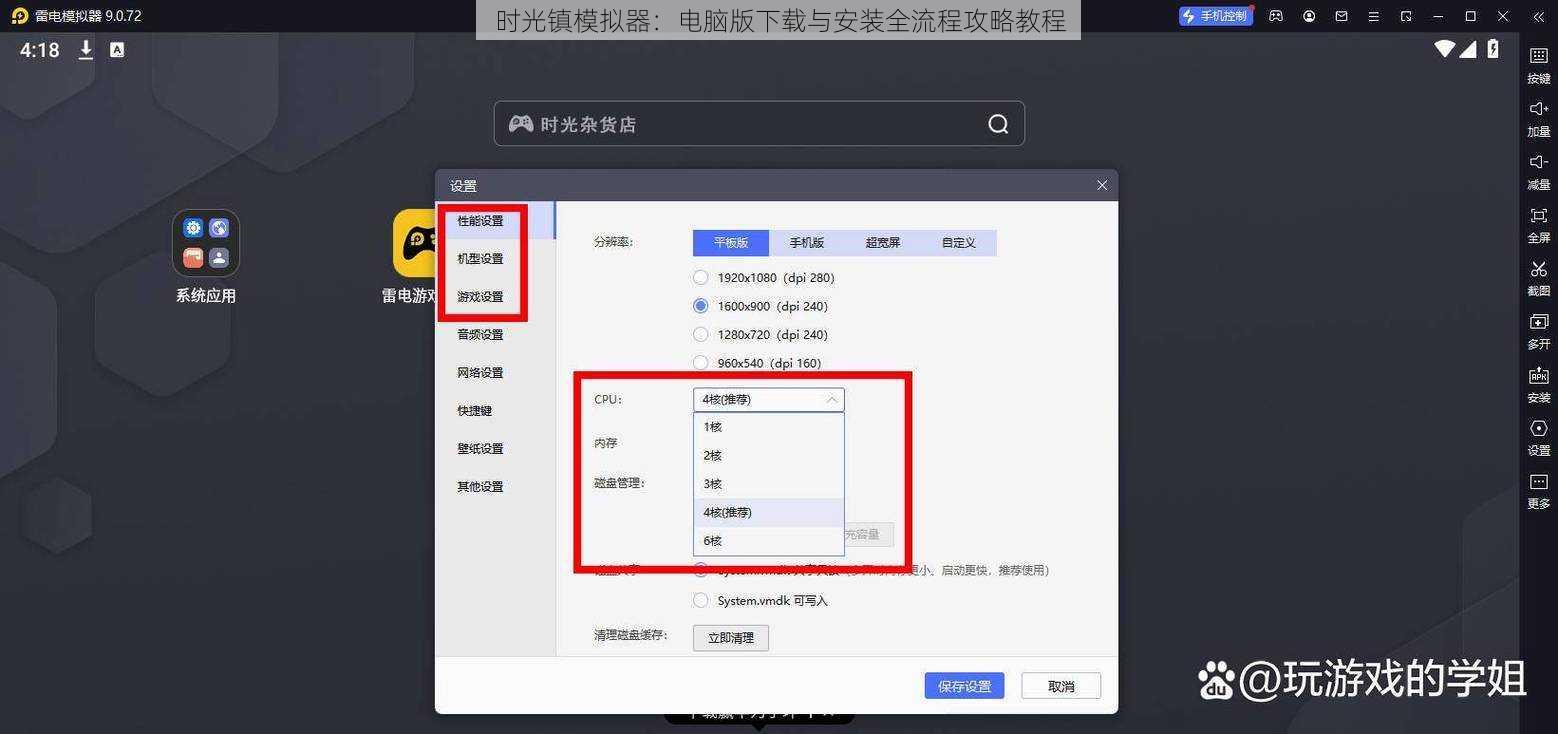Click the 手机控制 button in title bar
1558x734 pixels.
tap(1216, 16)
